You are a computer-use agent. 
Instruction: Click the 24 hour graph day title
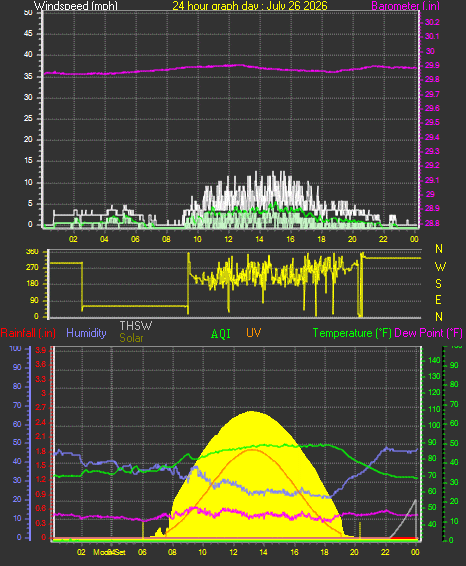pos(250,5)
